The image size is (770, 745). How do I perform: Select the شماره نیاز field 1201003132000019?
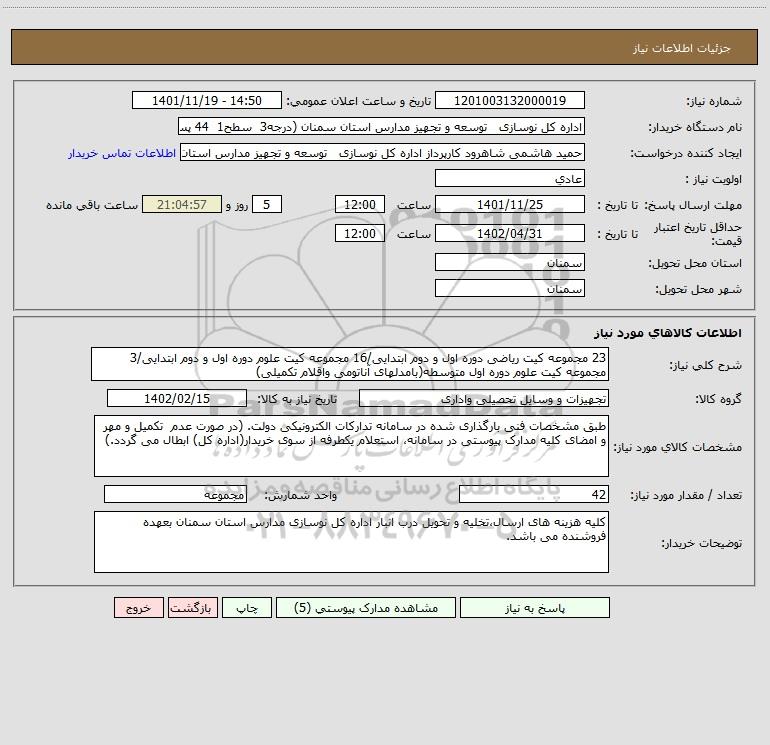pyautogui.click(x=510, y=100)
